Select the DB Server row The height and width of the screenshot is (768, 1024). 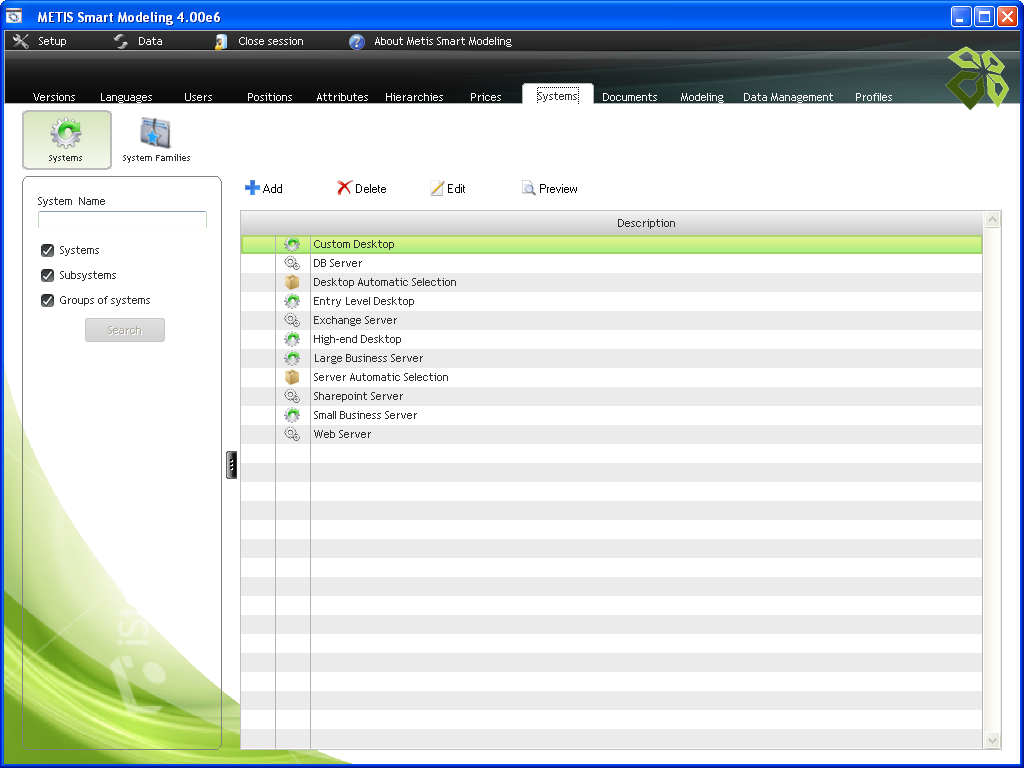pos(611,263)
